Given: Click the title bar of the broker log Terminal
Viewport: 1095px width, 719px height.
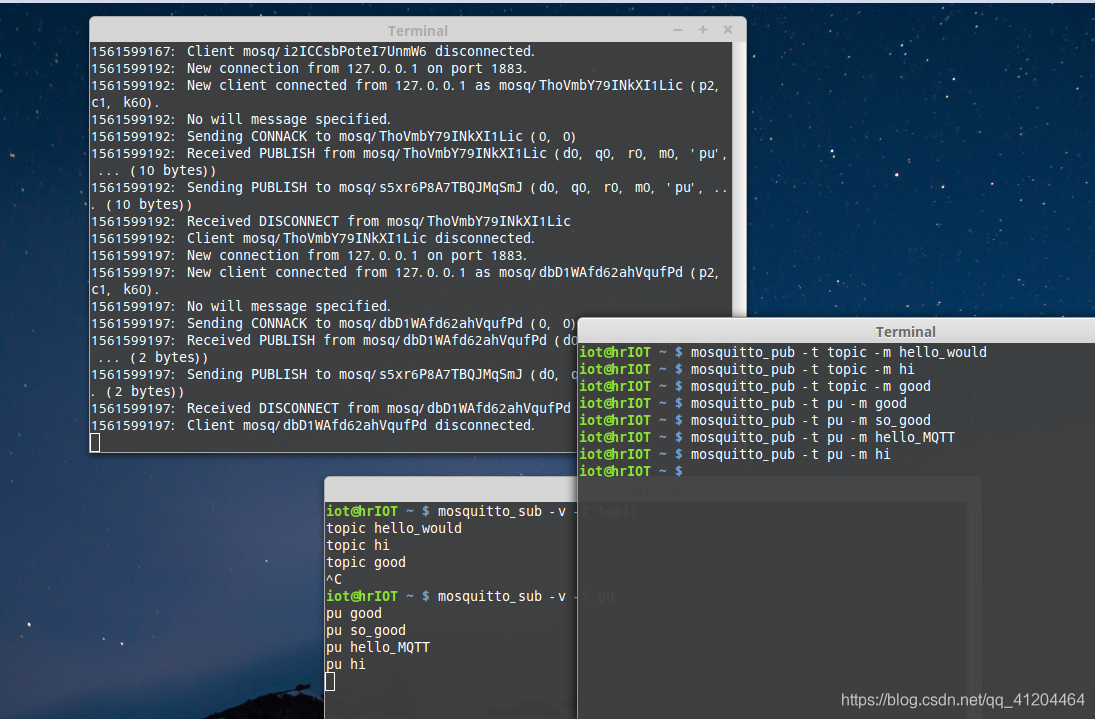Looking at the screenshot, I should pyautogui.click(x=418, y=30).
